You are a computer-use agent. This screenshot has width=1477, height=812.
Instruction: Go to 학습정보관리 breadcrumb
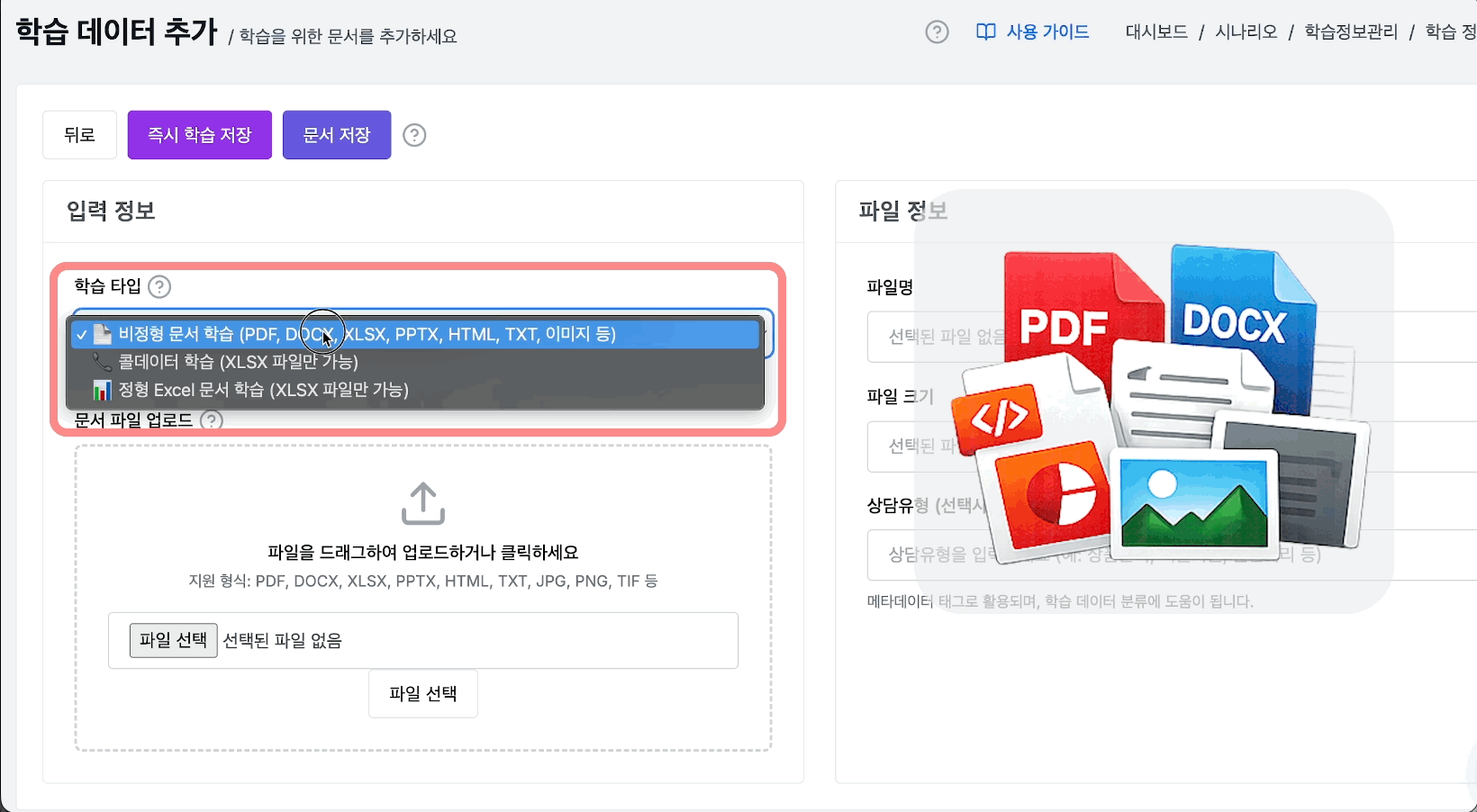1351,32
